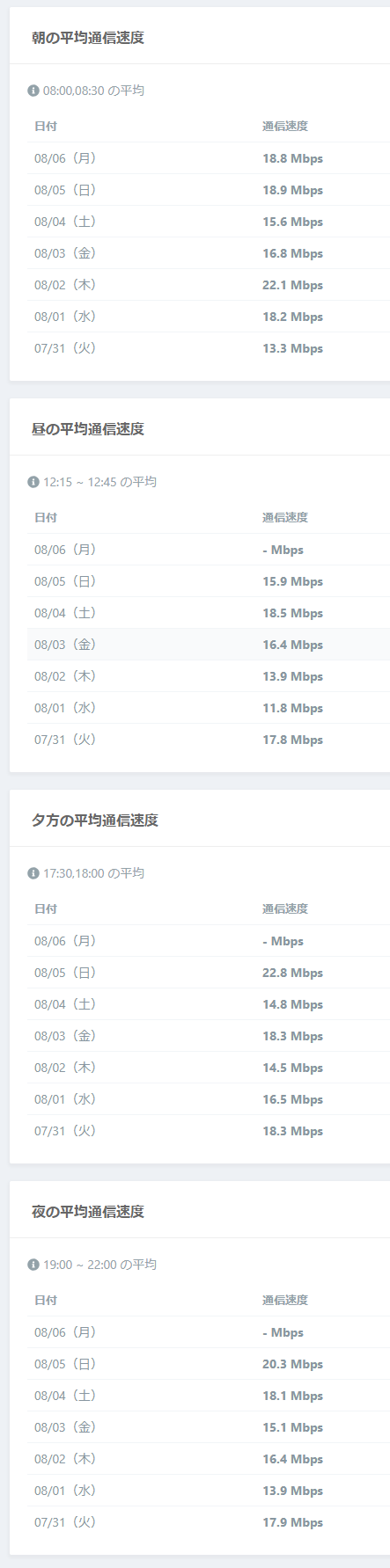Click the highlighted 08/03（金） row with 16.4 Mbps
Viewport: 390px width, 1568px height.
[209, 645]
